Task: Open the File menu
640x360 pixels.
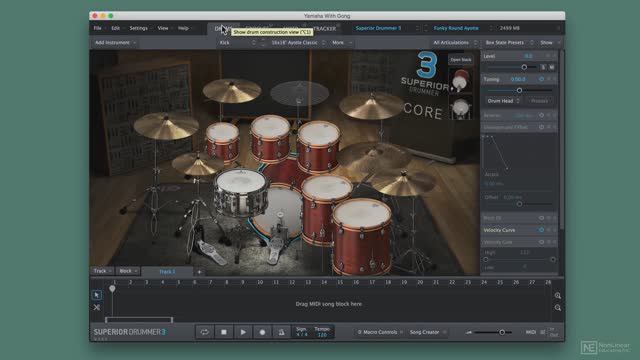Action: pyautogui.click(x=98, y=28)
